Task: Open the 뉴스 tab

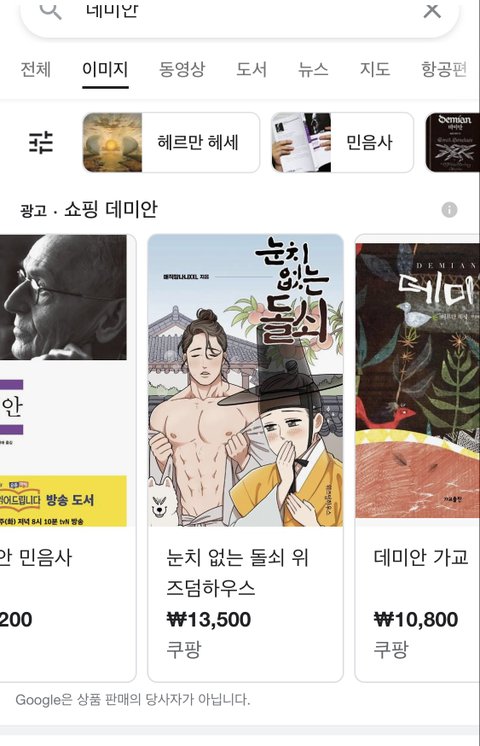Action: coord(313,69)
